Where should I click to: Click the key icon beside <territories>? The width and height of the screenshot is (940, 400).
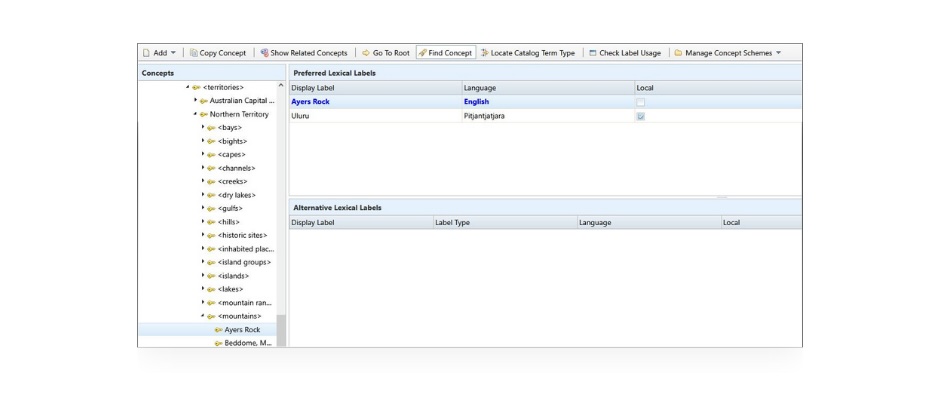[197, 88]
